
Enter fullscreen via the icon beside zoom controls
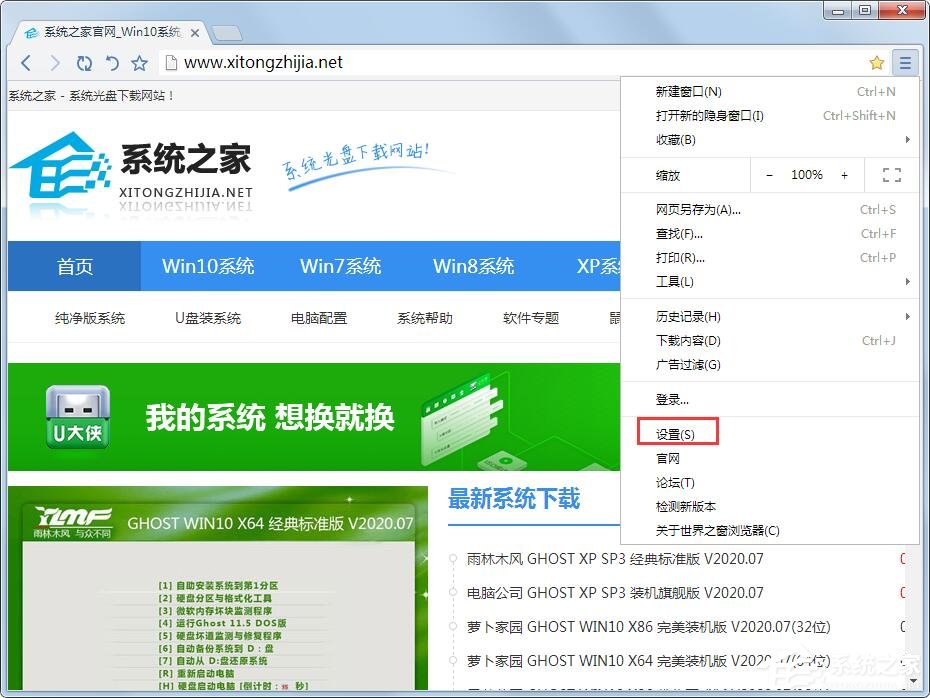click(891, 175)
